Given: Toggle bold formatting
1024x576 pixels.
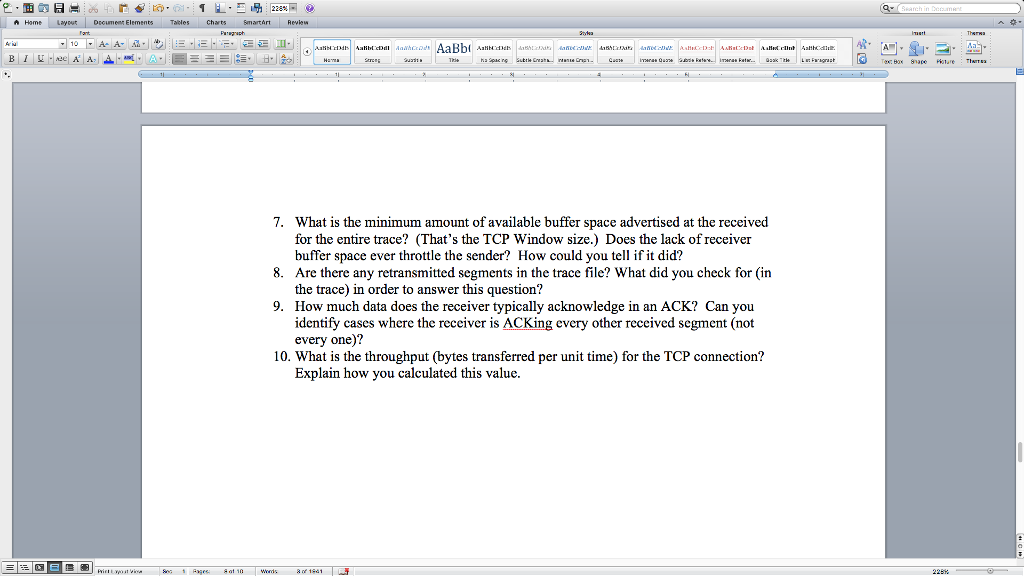Looking at the screenshot, I should click(x=11, y=59).
